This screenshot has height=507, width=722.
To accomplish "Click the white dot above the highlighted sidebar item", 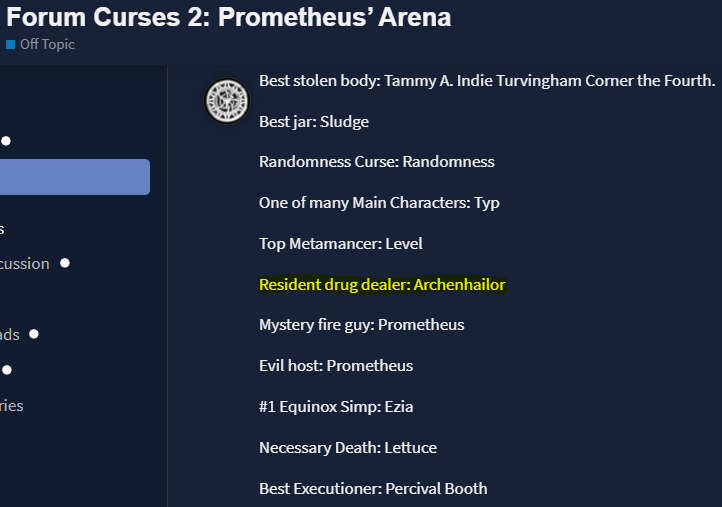I will pyautogui.click(x=6, y=141).
